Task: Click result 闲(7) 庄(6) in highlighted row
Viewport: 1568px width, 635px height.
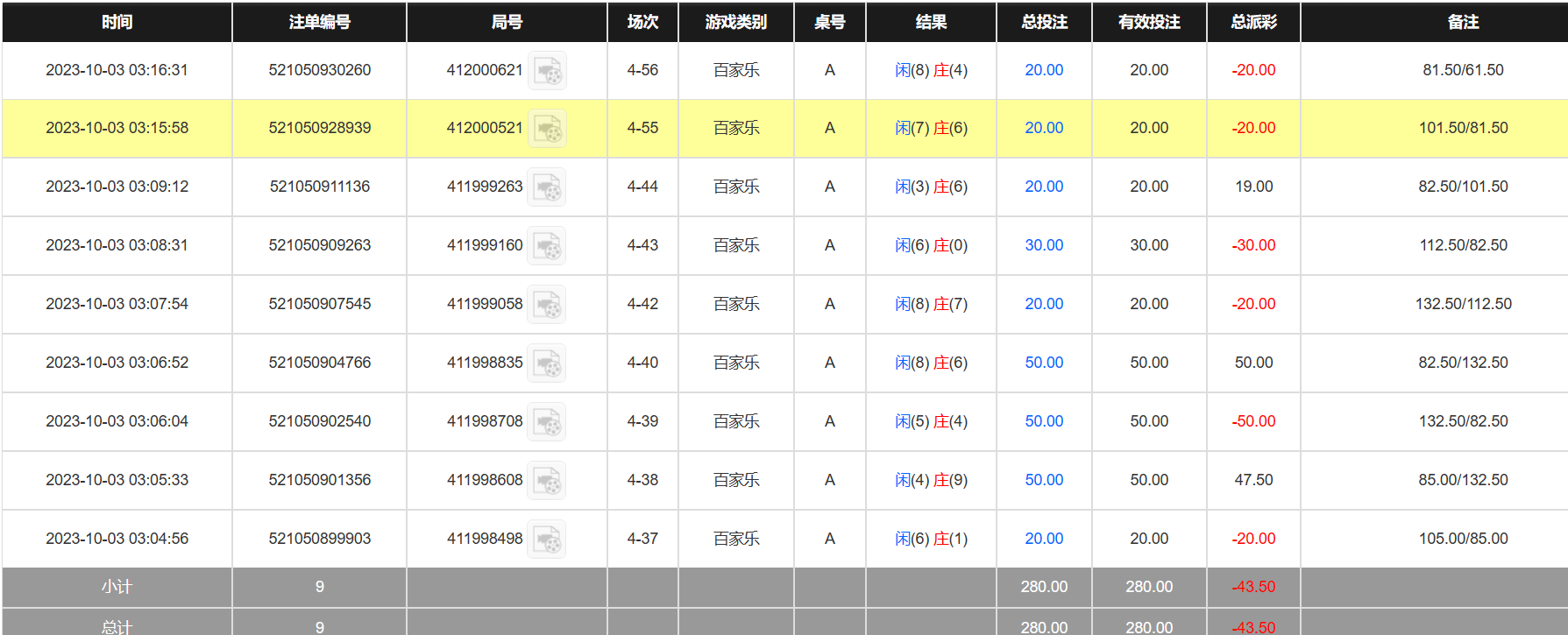Action: pos(931,128)
